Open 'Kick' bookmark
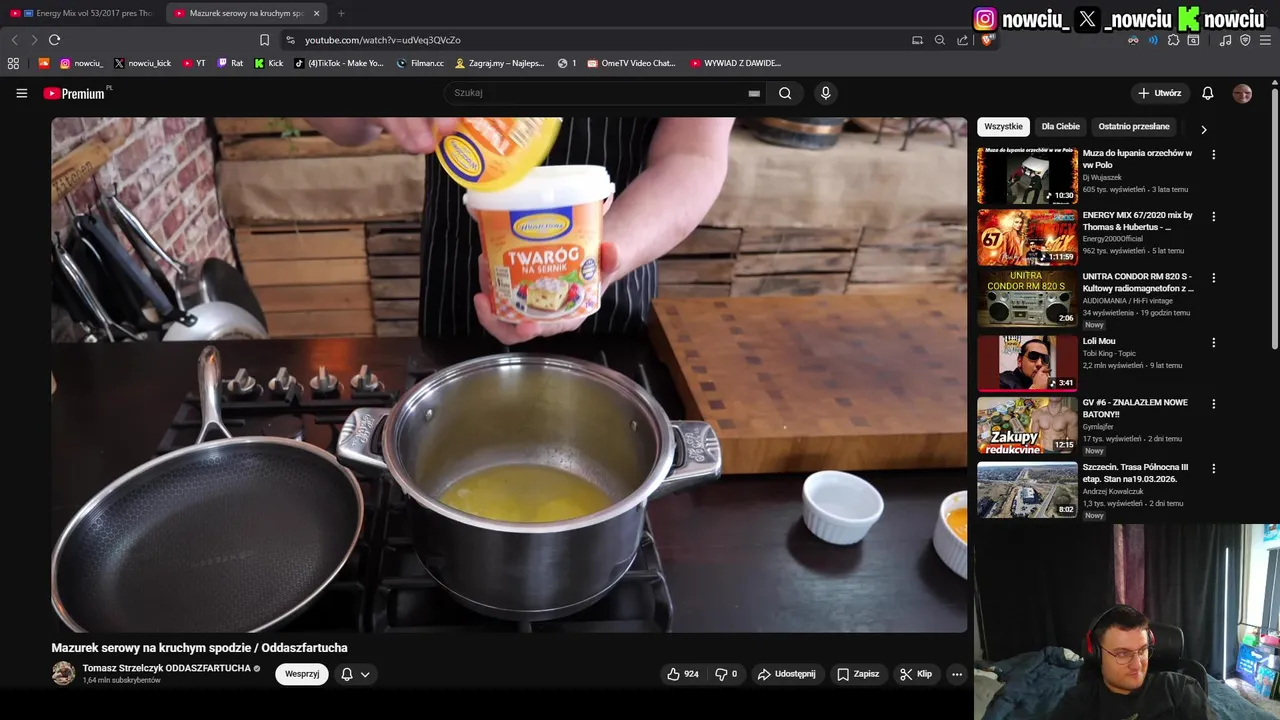Viewport: 1280px width, 720px height. 269,63
